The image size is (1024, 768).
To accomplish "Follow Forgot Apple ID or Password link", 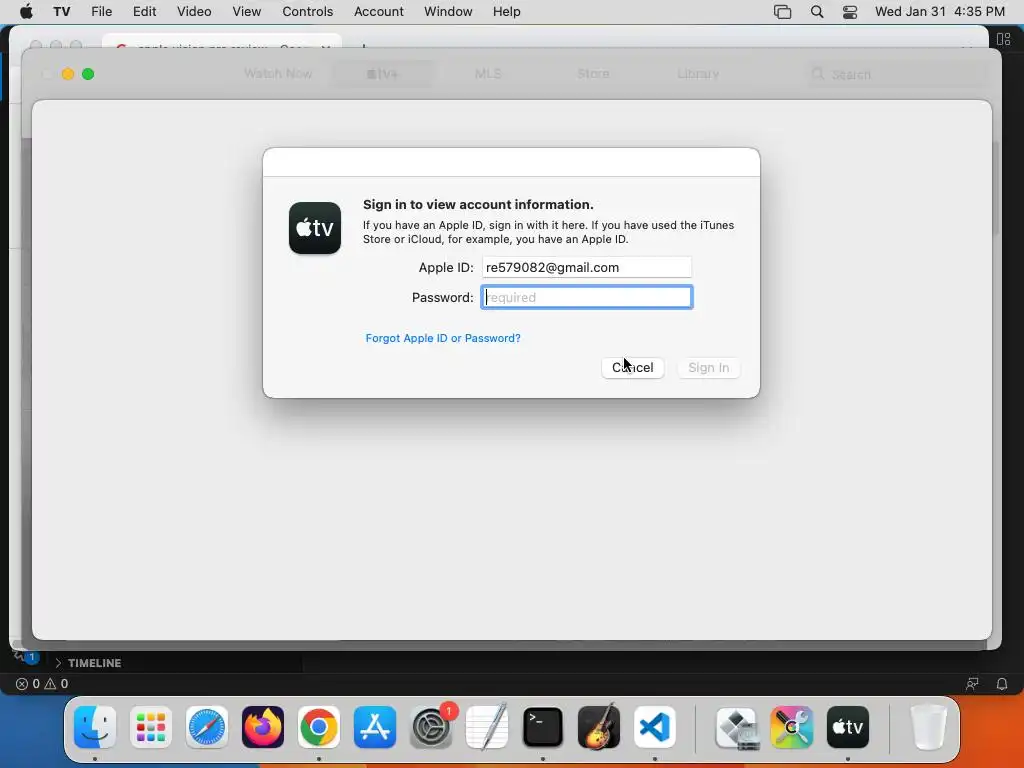I will tap(443, 338).
